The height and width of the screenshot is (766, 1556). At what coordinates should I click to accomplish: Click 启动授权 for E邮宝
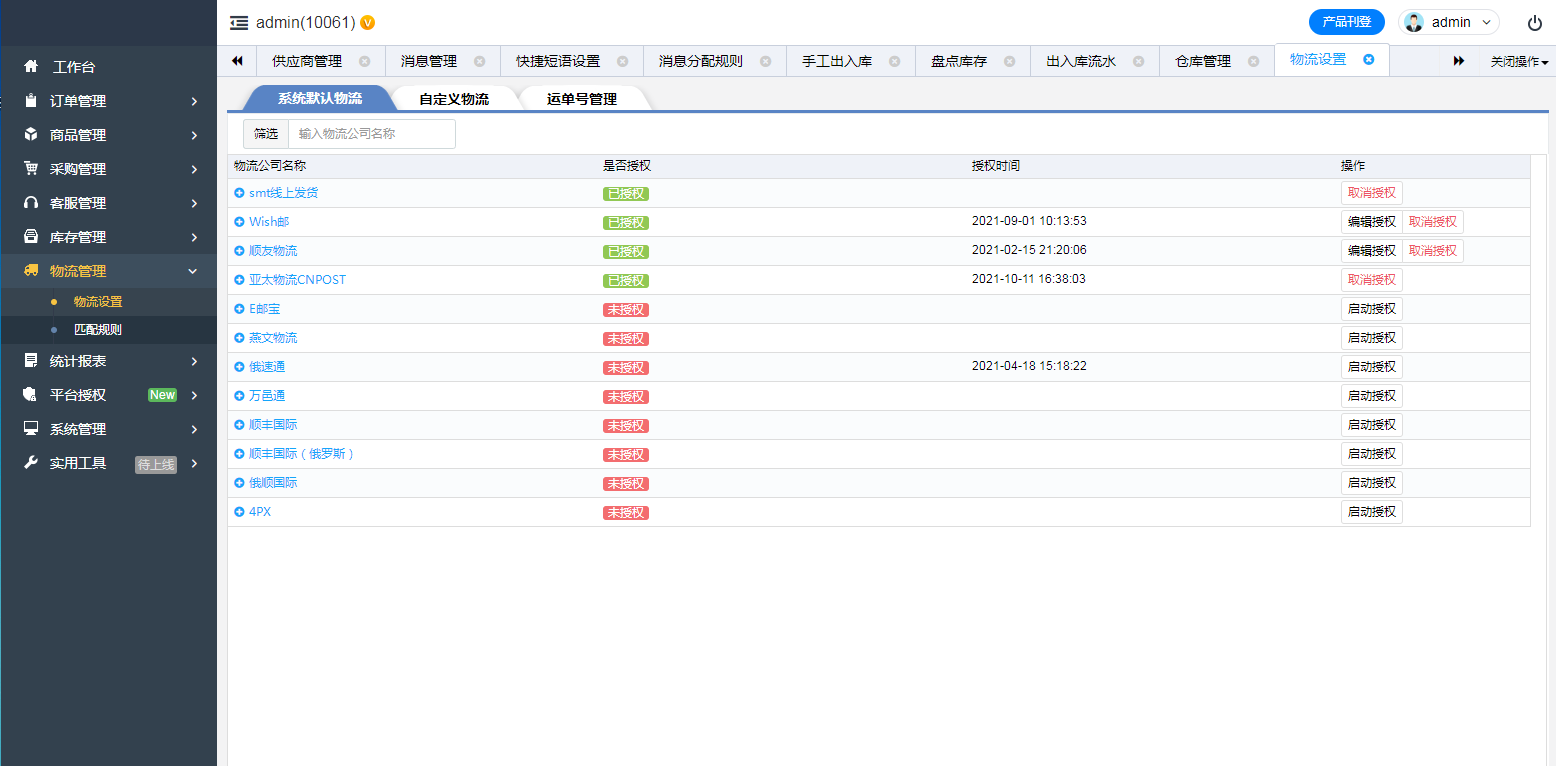point(1371,309)
